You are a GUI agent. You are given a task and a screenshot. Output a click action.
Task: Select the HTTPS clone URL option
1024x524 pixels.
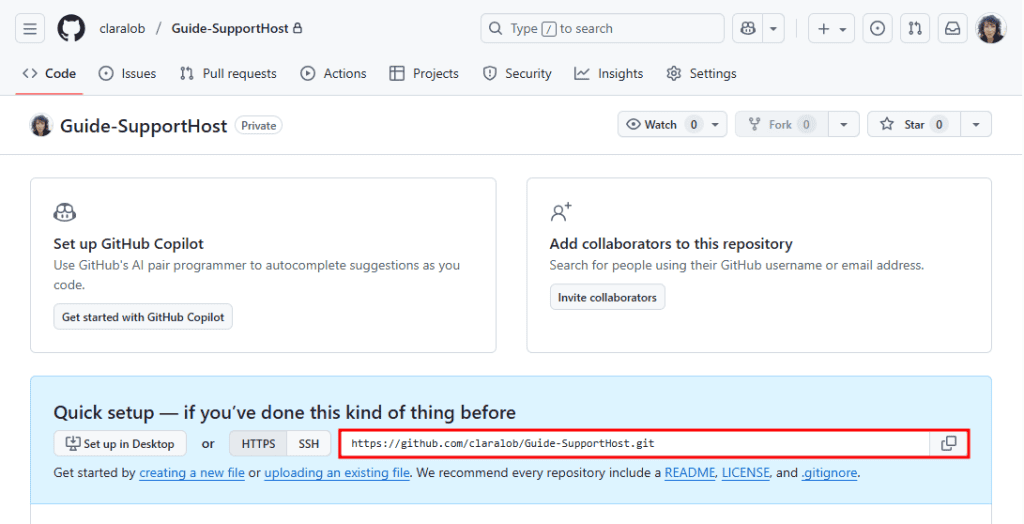pos(258,444)
